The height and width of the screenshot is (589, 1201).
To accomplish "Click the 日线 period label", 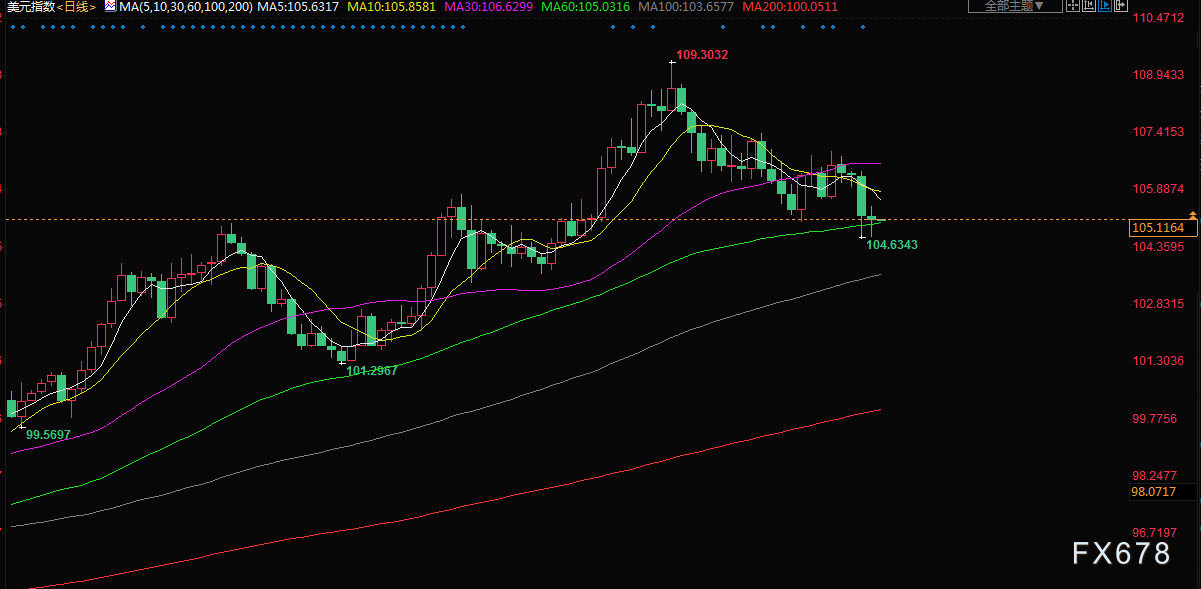I will pyautogui.click(x=76, y=6).
